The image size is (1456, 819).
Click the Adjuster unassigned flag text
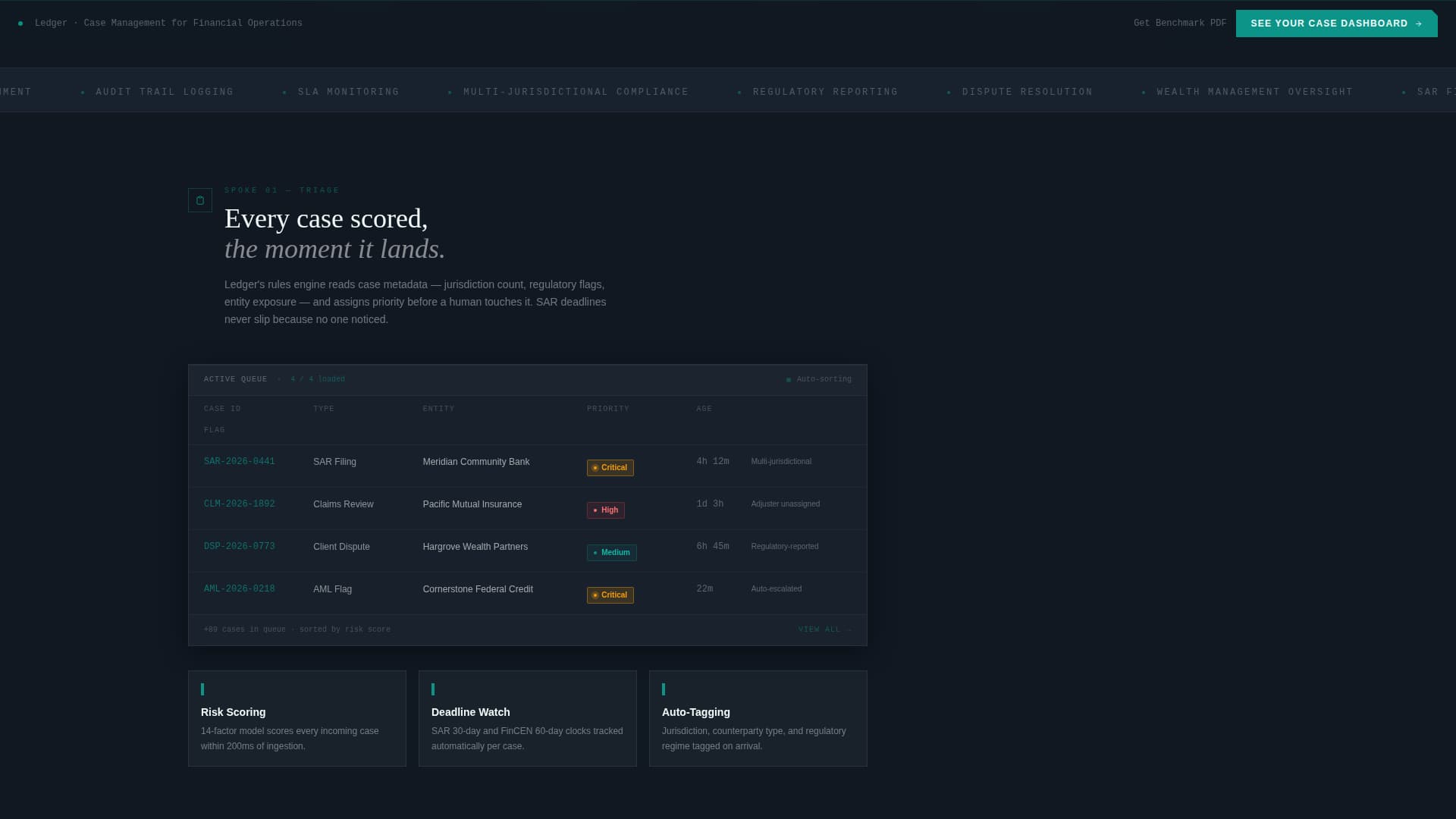click(x=786, y=504)
